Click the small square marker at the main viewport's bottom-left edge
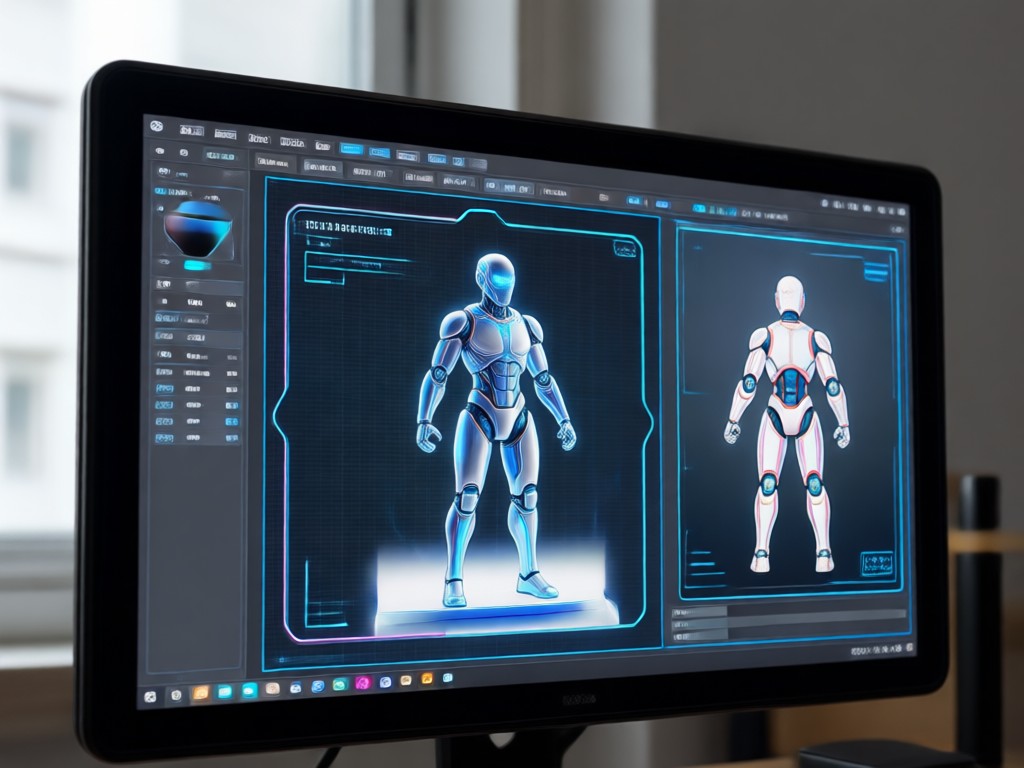Viewport: 1024px width, 768px height. pyautogui.click(x=282, y=660)
